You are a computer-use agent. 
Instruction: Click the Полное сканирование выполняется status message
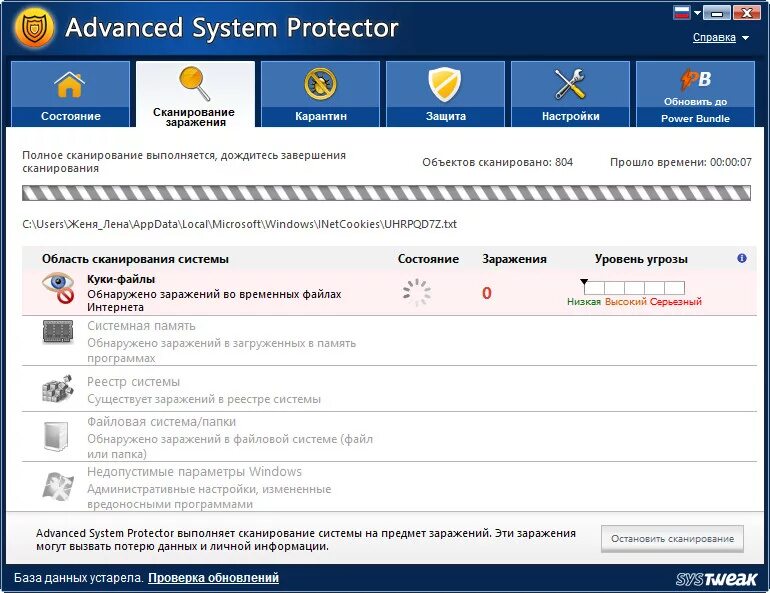click(x=184, y=162)
